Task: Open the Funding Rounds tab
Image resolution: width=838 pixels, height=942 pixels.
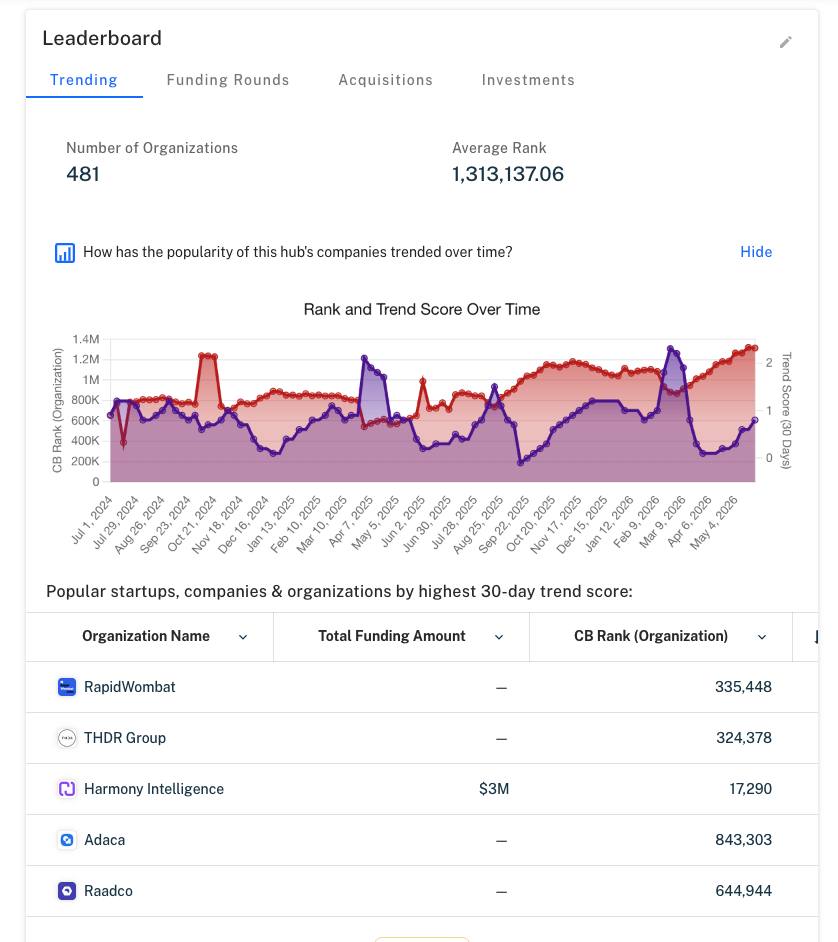Action: (x=228, y=80)
